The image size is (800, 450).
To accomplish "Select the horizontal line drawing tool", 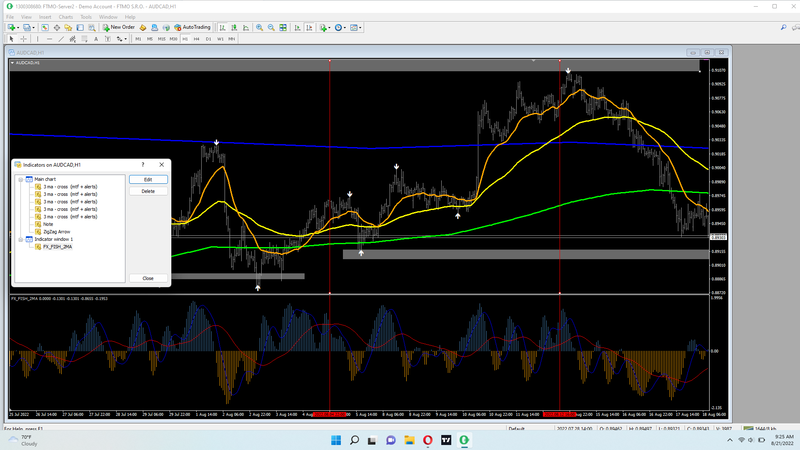I will click(x=49, y=39).
